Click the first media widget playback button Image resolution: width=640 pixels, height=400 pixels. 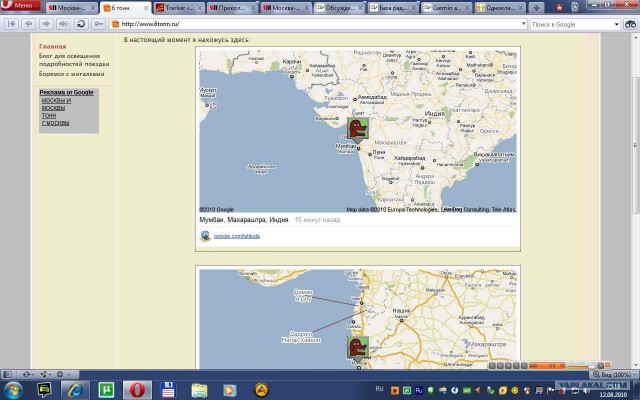pyautogui.click(x=492, y=366)
